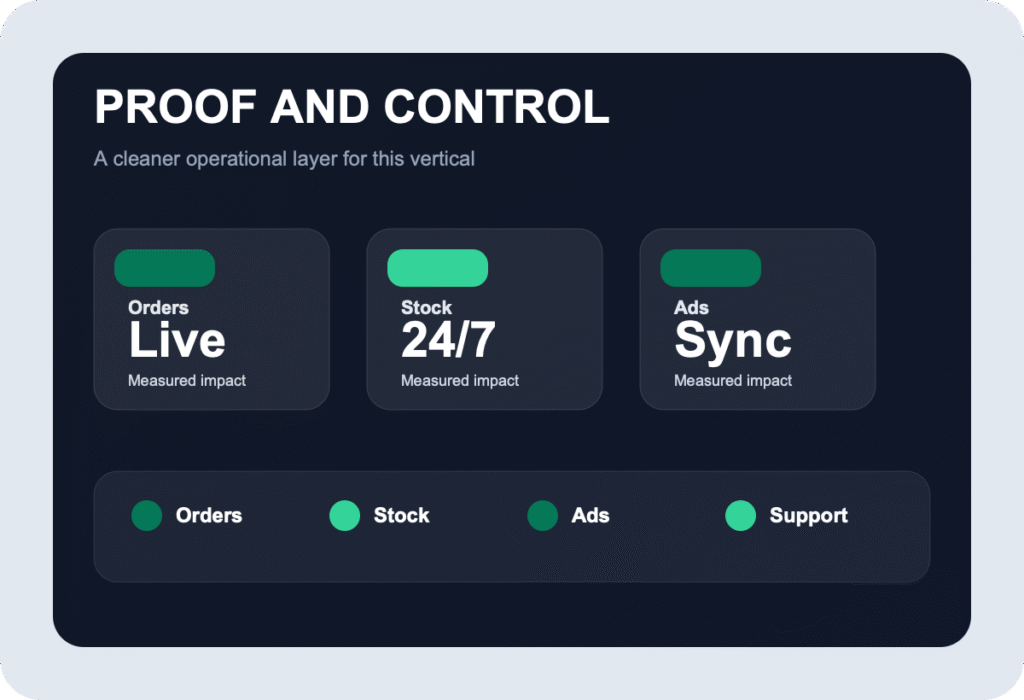Click the dark green dot beside Ads
The height and width of the screenshot is (700, 1024).
tap(543, 516)
